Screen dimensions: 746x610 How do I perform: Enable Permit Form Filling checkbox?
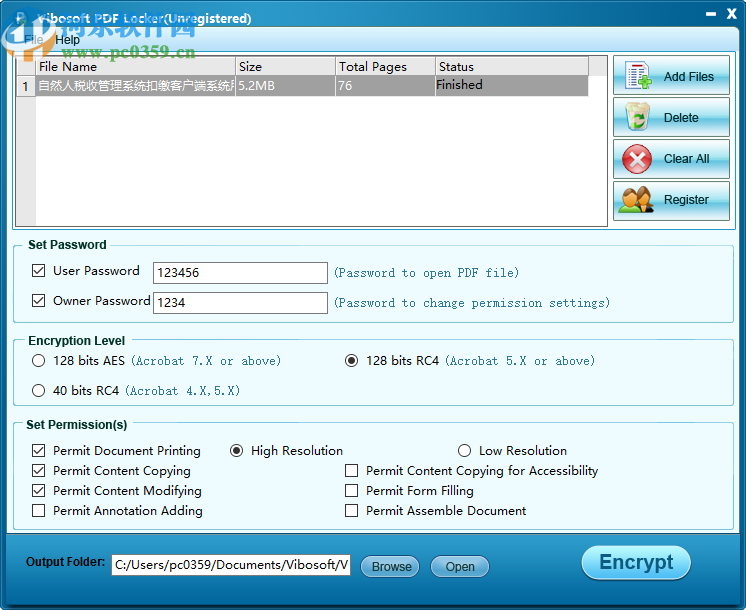(x=352, y=491)
